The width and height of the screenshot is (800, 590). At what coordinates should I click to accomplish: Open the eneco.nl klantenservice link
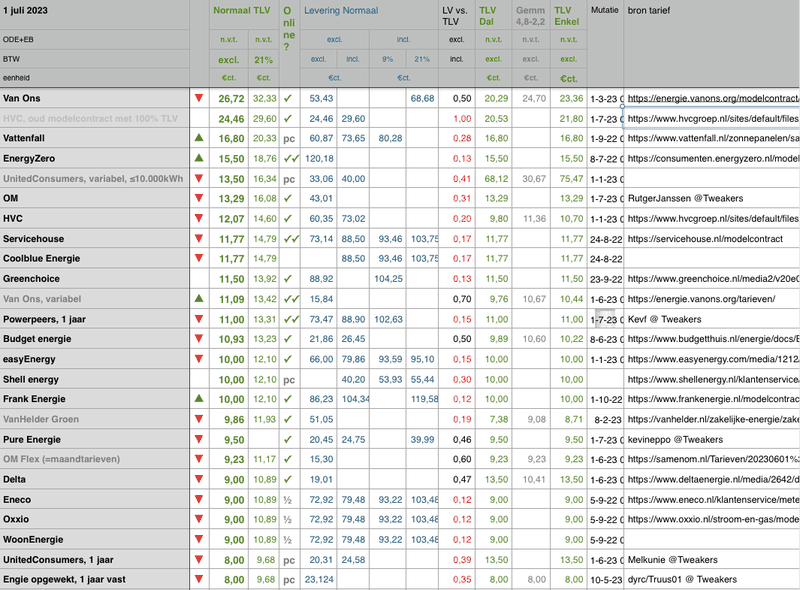[713, 500]
